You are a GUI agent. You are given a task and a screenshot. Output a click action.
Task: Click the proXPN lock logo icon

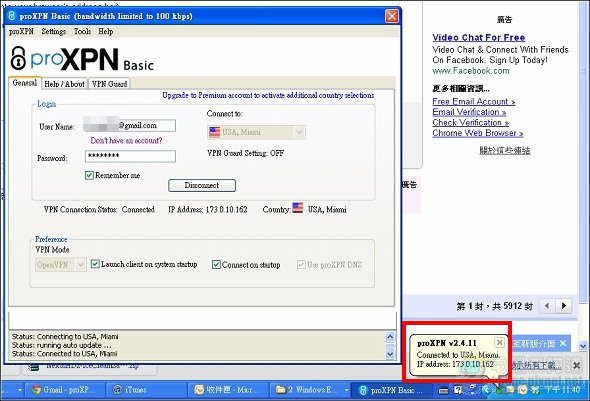[x=18, y=58]
